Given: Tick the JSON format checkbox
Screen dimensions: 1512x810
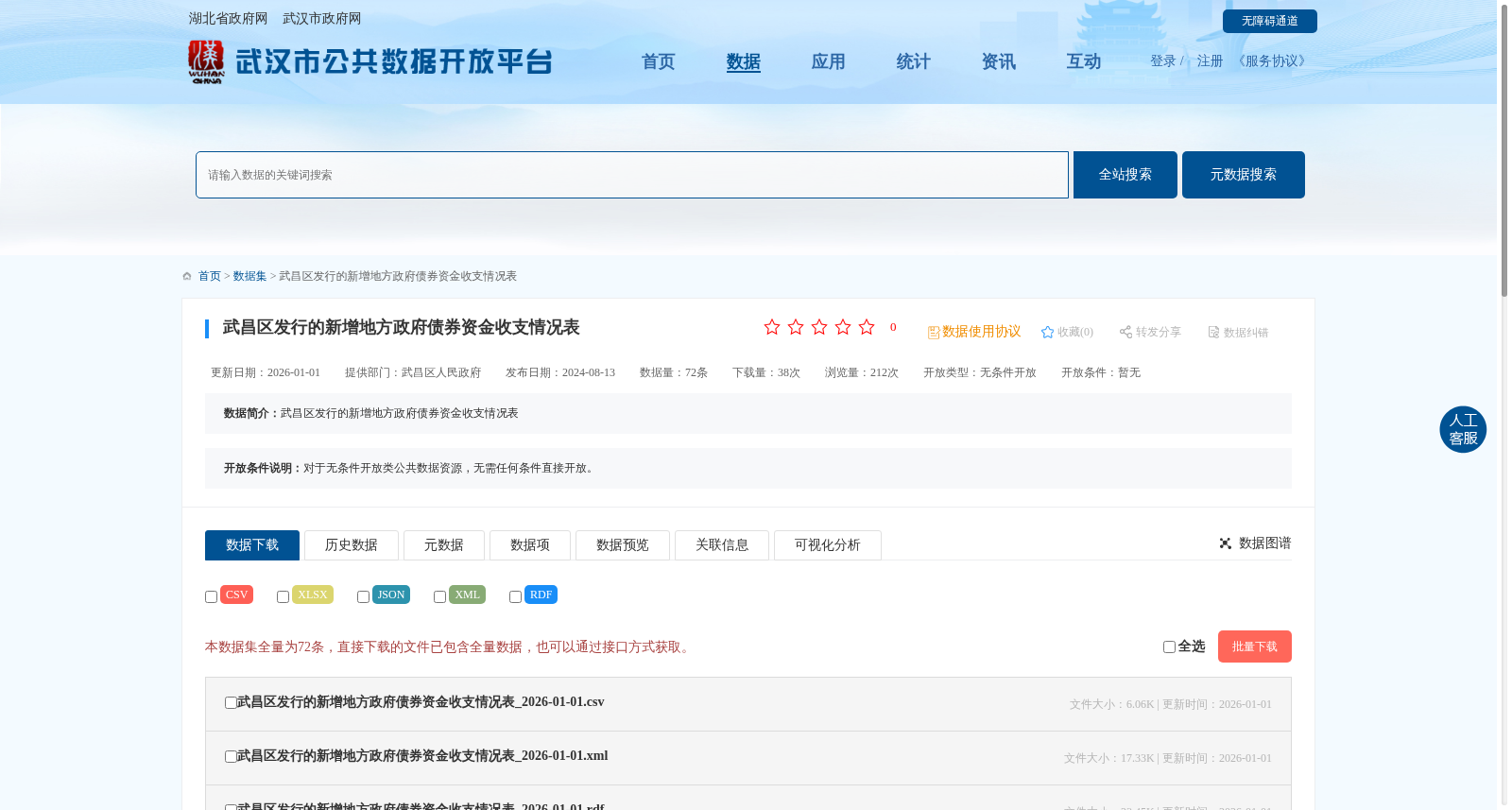Looking at the screenshot, I should click(363, 596).
